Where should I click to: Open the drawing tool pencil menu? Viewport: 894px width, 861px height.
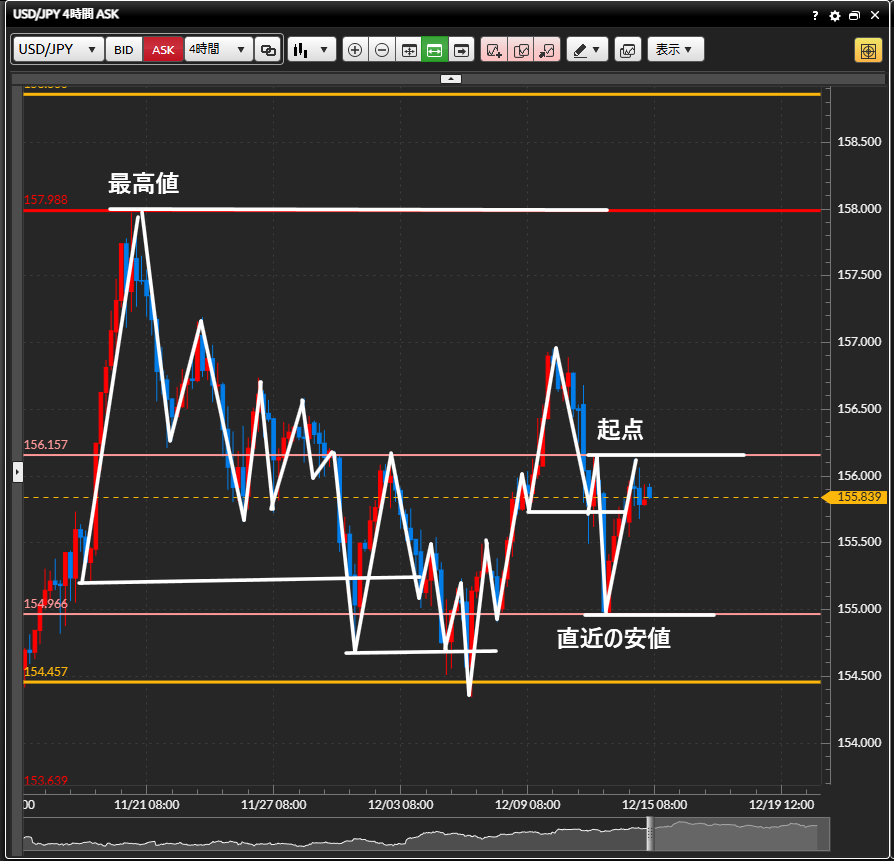click(587, 50)
